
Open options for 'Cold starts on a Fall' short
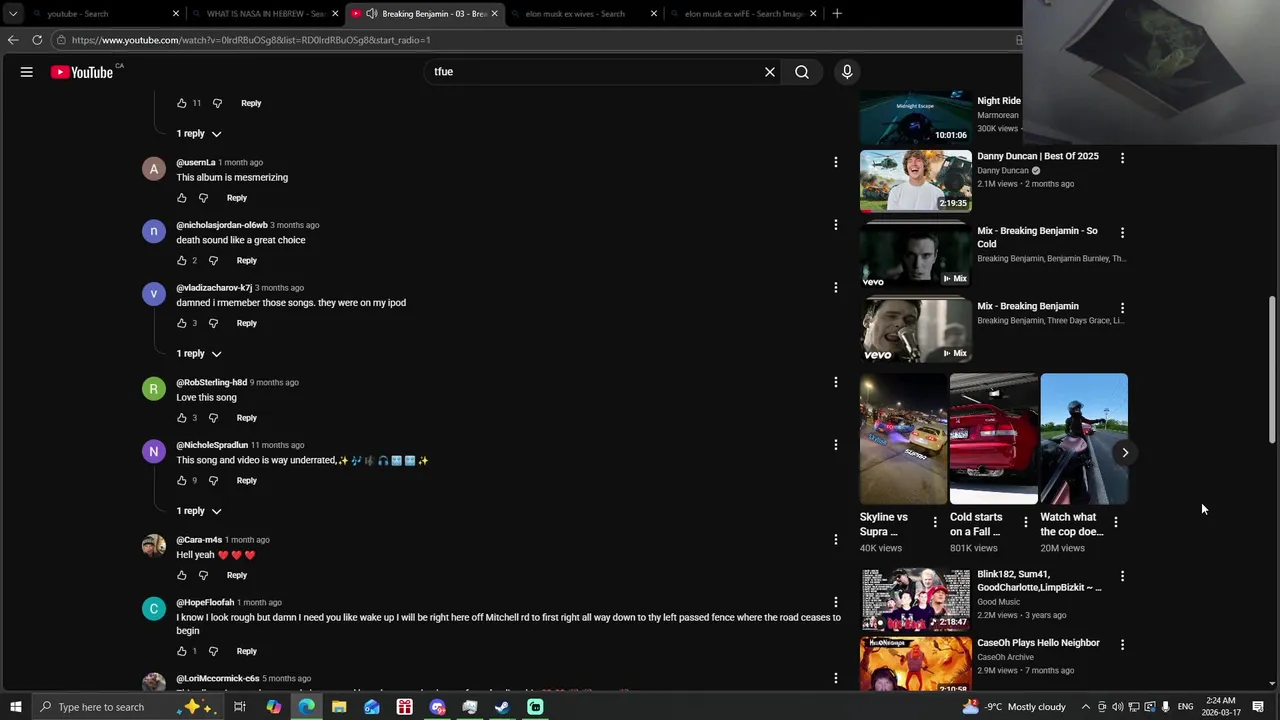[1025, 522]
